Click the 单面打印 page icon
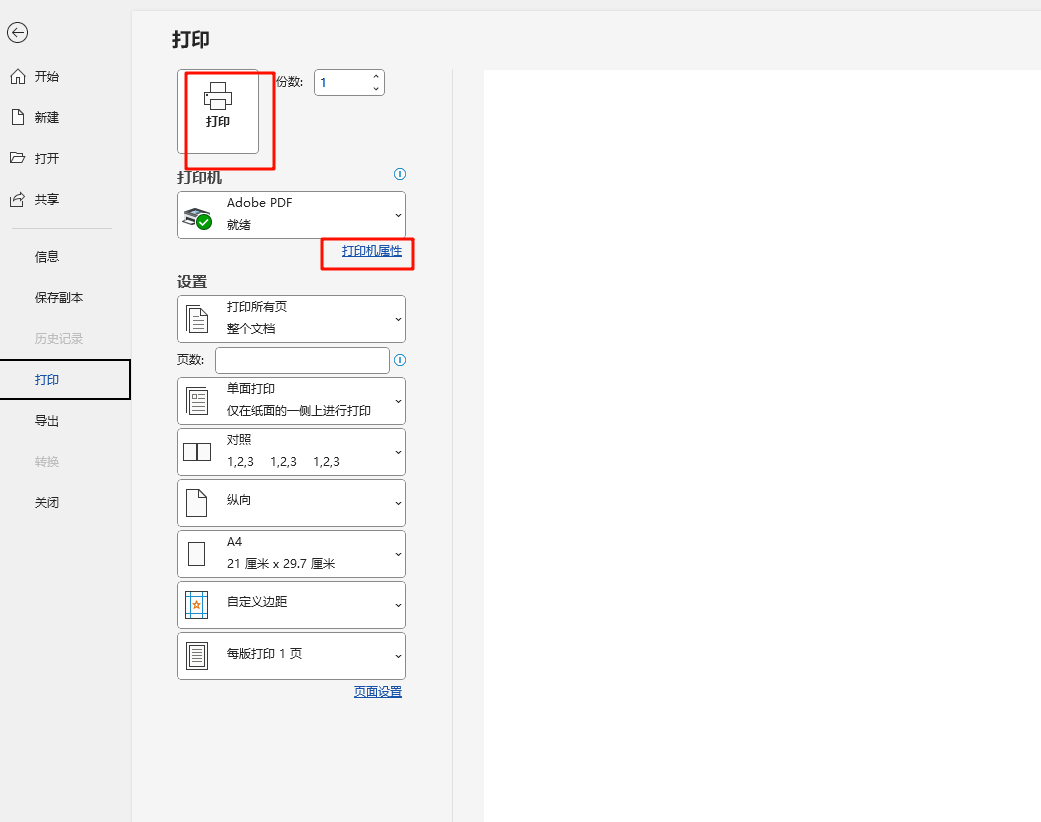 (x=197, y=402)
